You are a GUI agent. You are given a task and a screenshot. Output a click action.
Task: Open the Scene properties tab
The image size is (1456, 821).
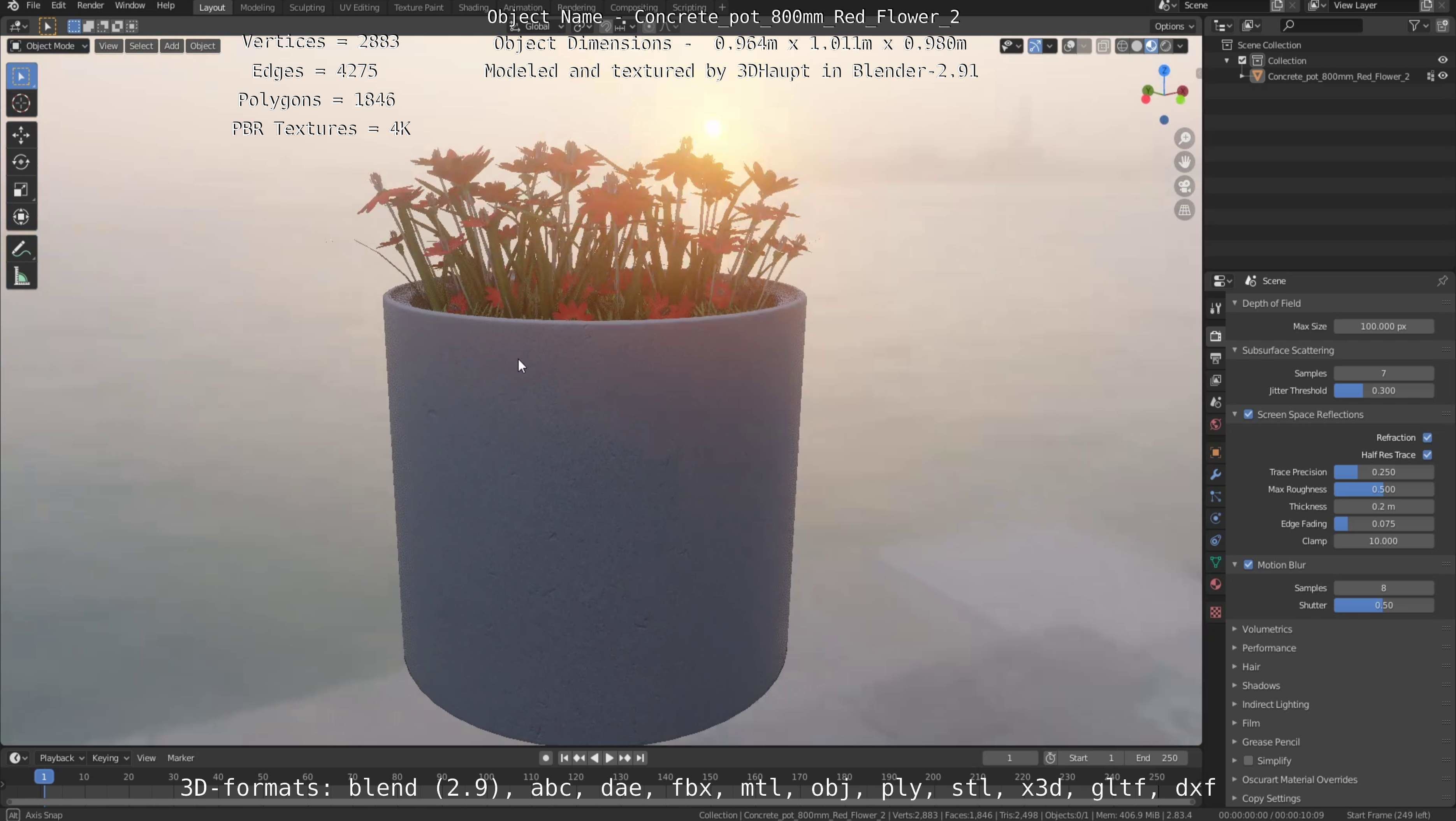coord(1215,402)
